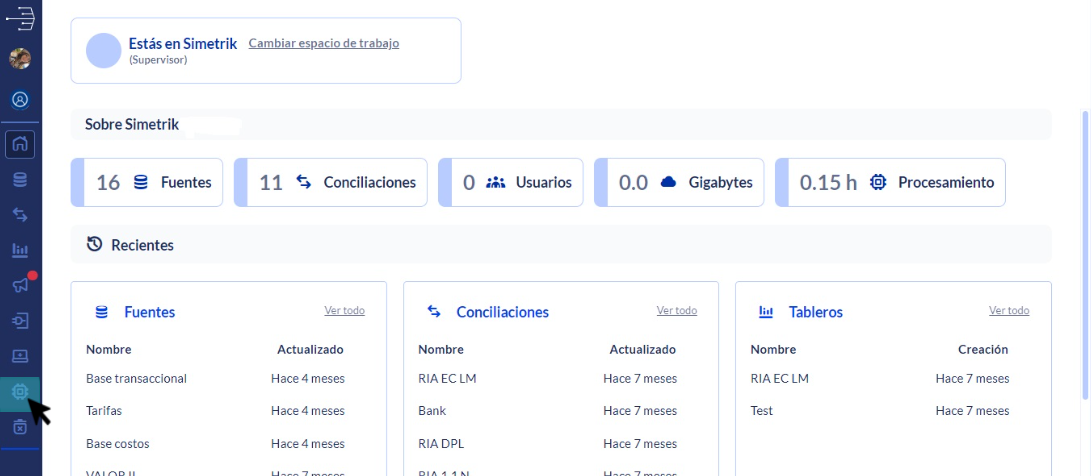Open source Base transaccional

(136, 379)
